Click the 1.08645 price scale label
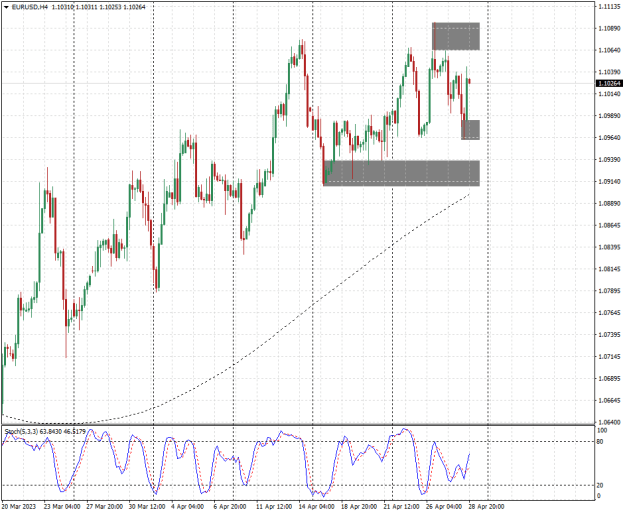The width and height of the screenshot is (625, 514). point(609,226)
